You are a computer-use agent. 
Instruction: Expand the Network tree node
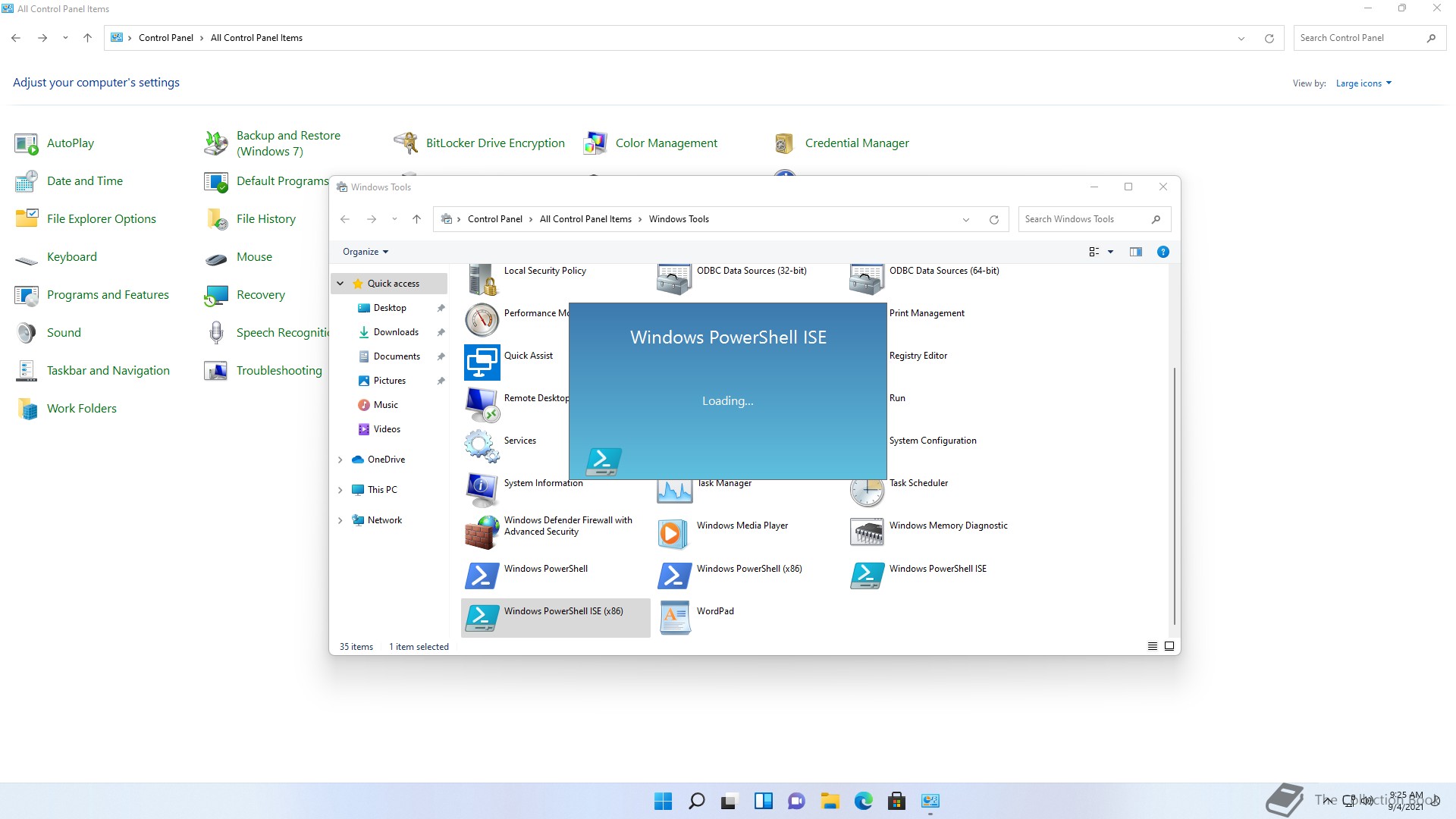point(340,520)
